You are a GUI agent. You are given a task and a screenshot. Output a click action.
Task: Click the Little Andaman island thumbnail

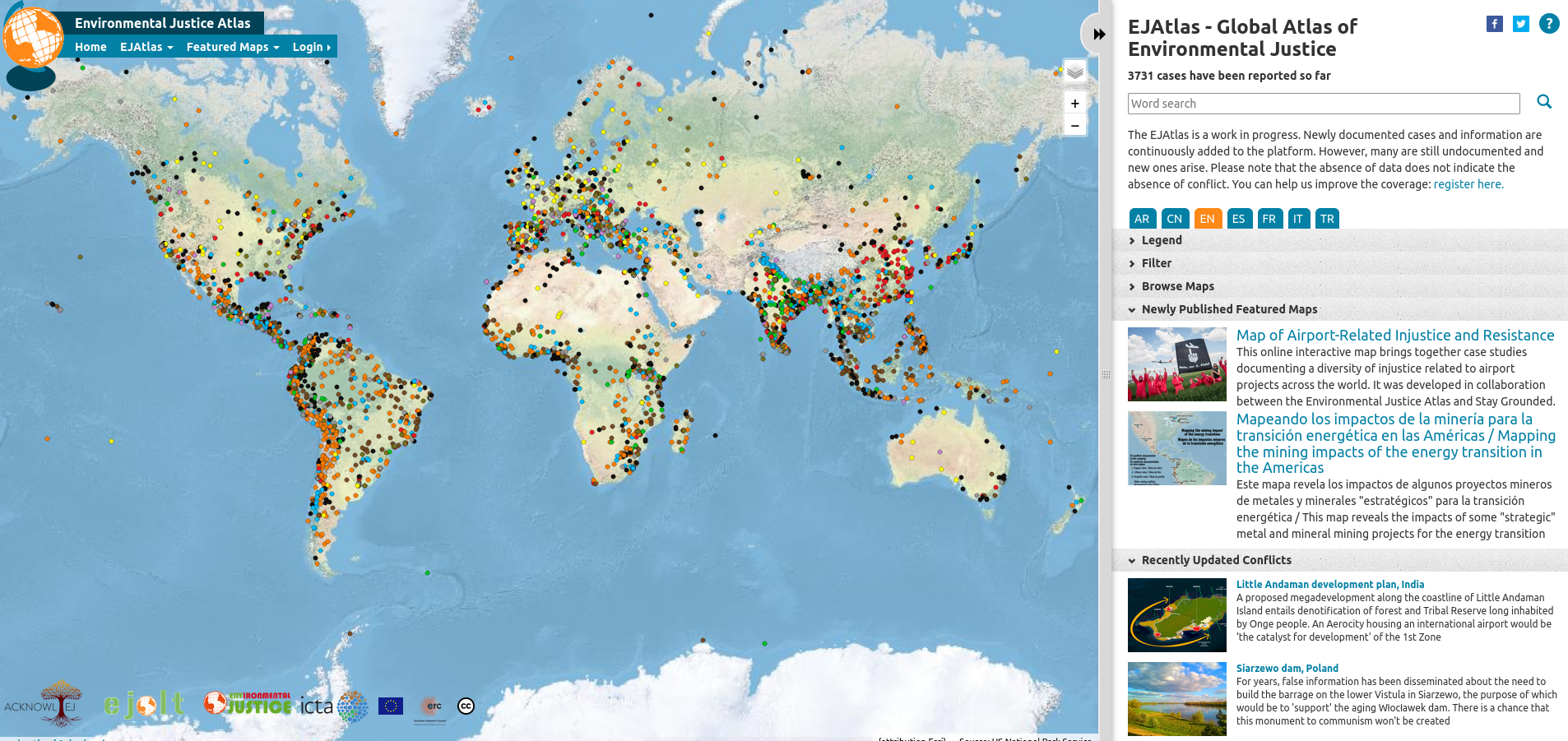[1177, 615]
